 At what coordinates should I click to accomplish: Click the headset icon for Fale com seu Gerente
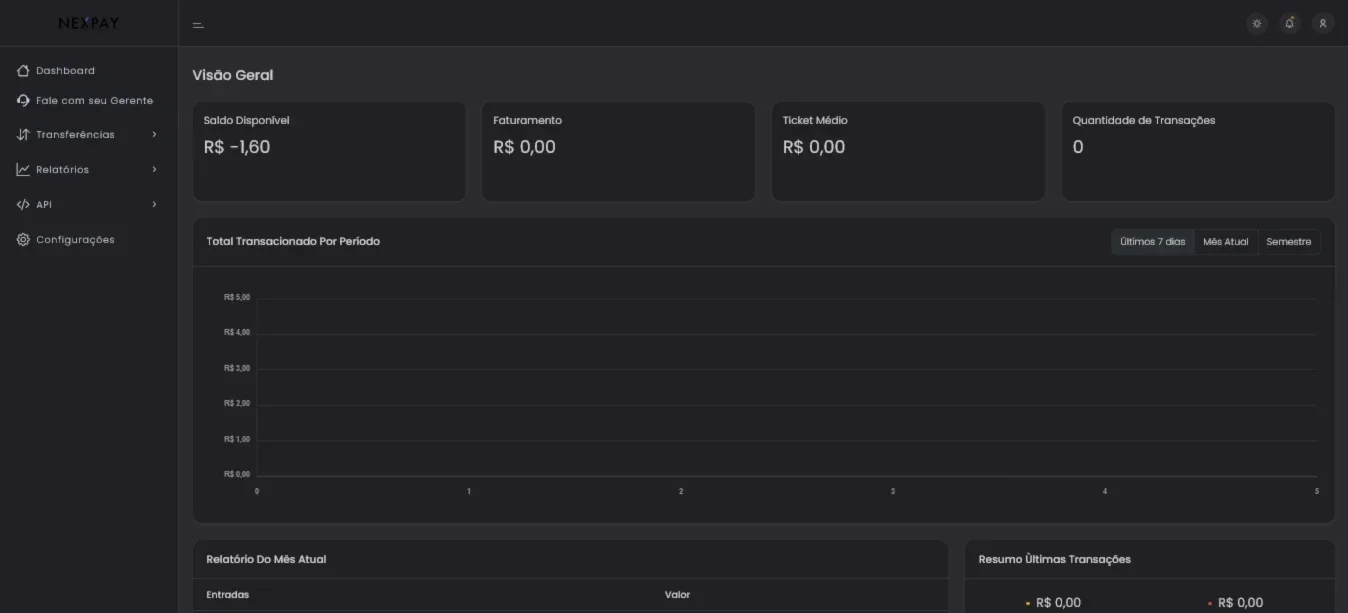coord(23,101)
